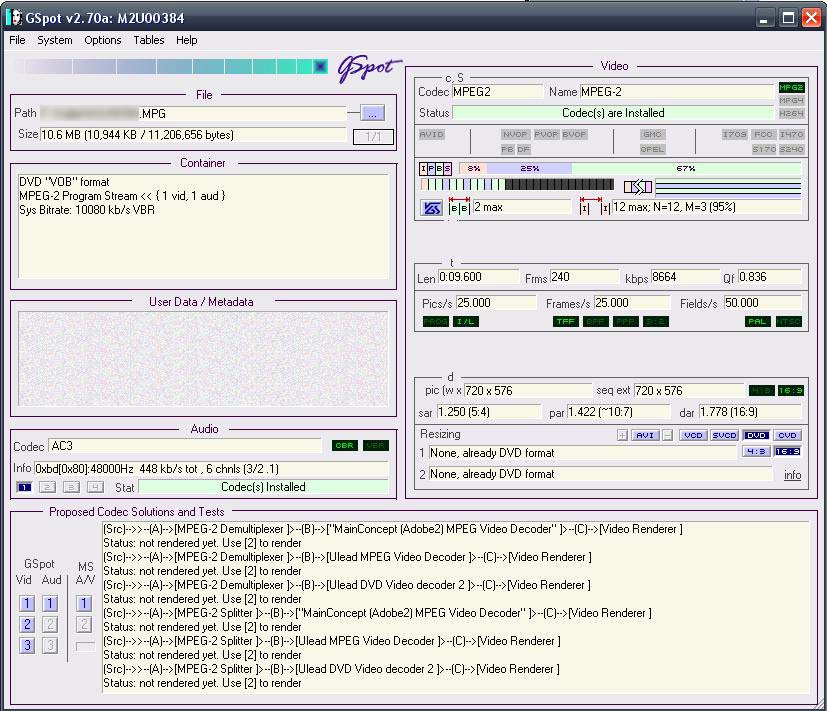The image size is (827, 711).
Task: Select audio stream 4 button
Action: click(x=95, y=487)
